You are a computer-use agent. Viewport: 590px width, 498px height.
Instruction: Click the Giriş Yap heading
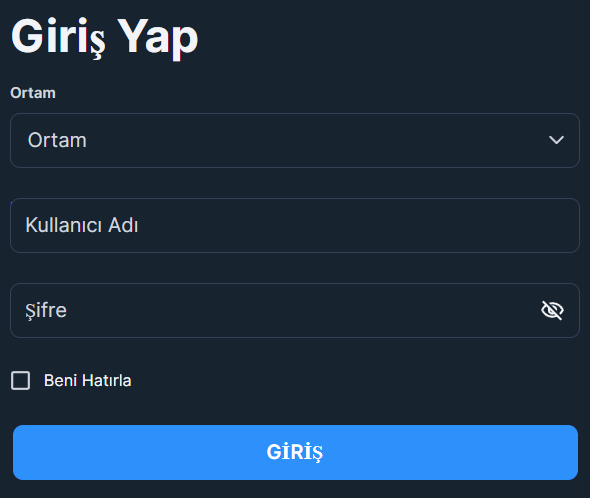105,38
